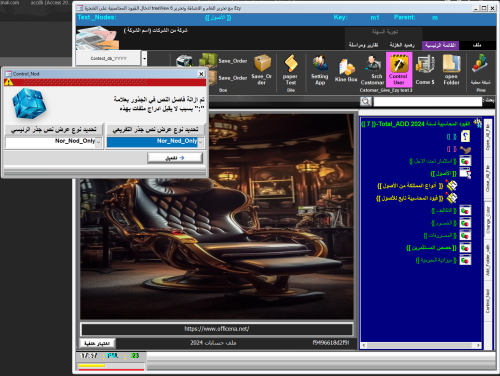
Task: Click the ملف حسابات 2024 status text
Action: point(213,343)
